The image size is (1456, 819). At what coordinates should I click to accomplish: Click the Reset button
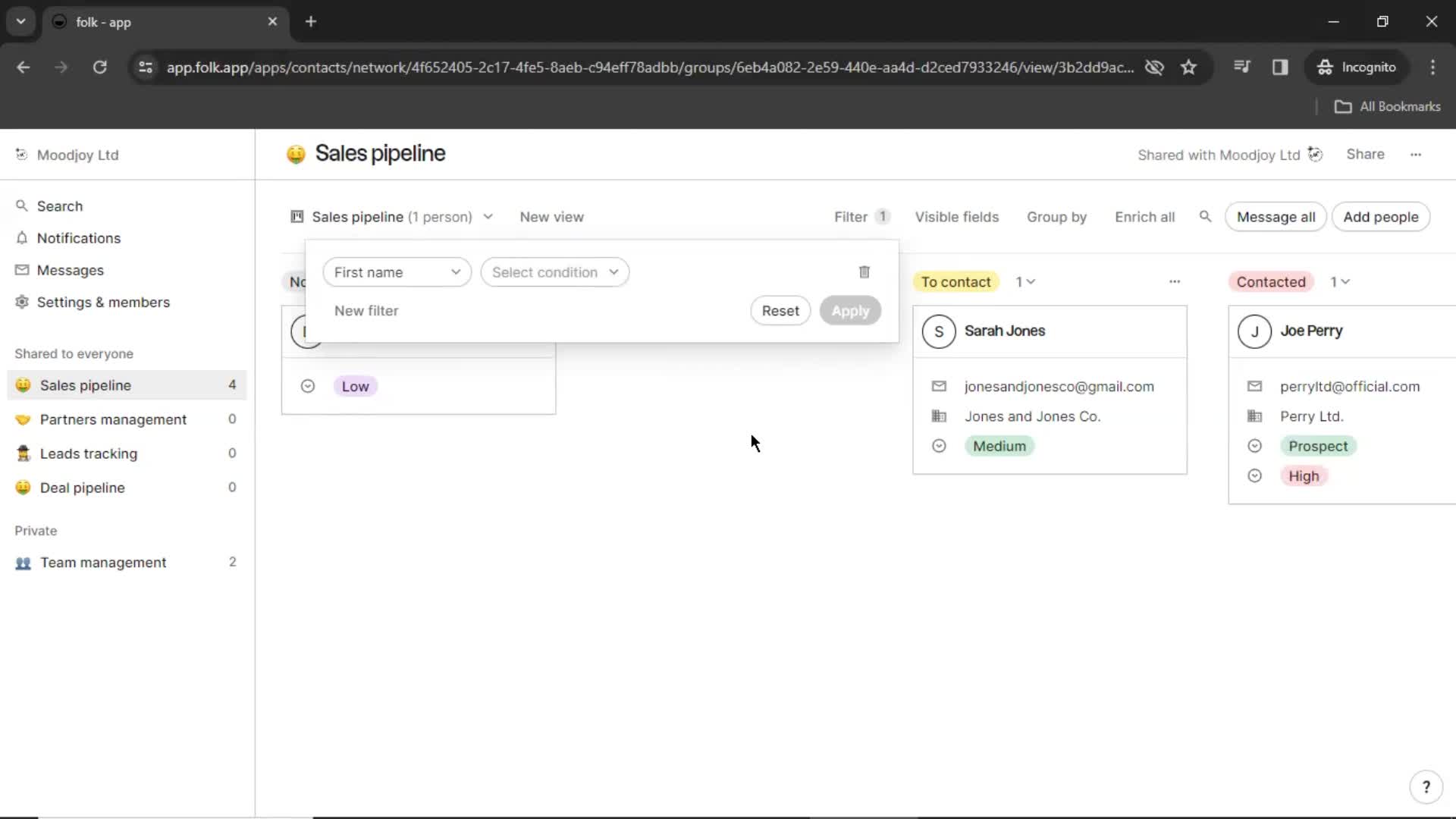(x=780, y=311)
